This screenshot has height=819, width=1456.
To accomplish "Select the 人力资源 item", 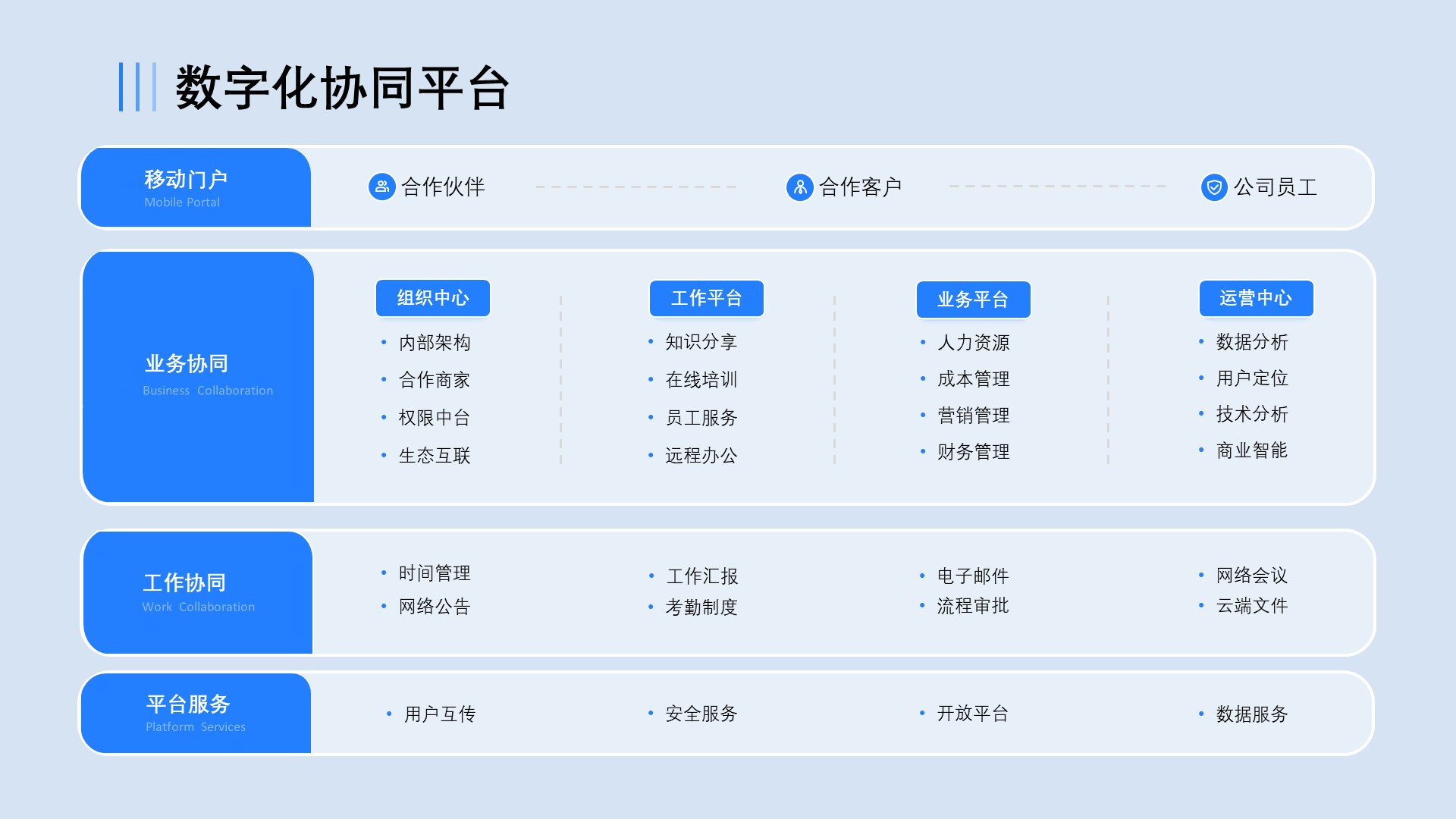I will pyautogui.click(x=974, y=343).
